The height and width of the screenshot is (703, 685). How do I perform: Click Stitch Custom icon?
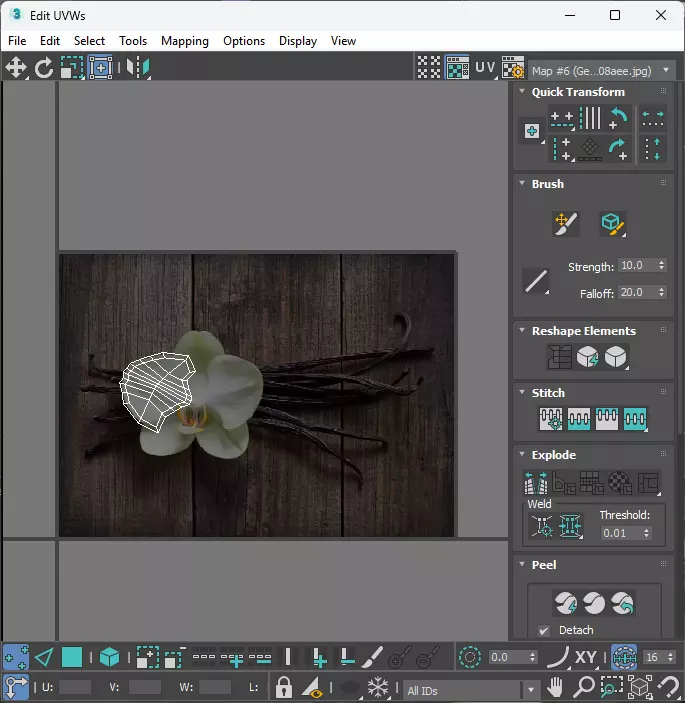click(x=635, y=419)
